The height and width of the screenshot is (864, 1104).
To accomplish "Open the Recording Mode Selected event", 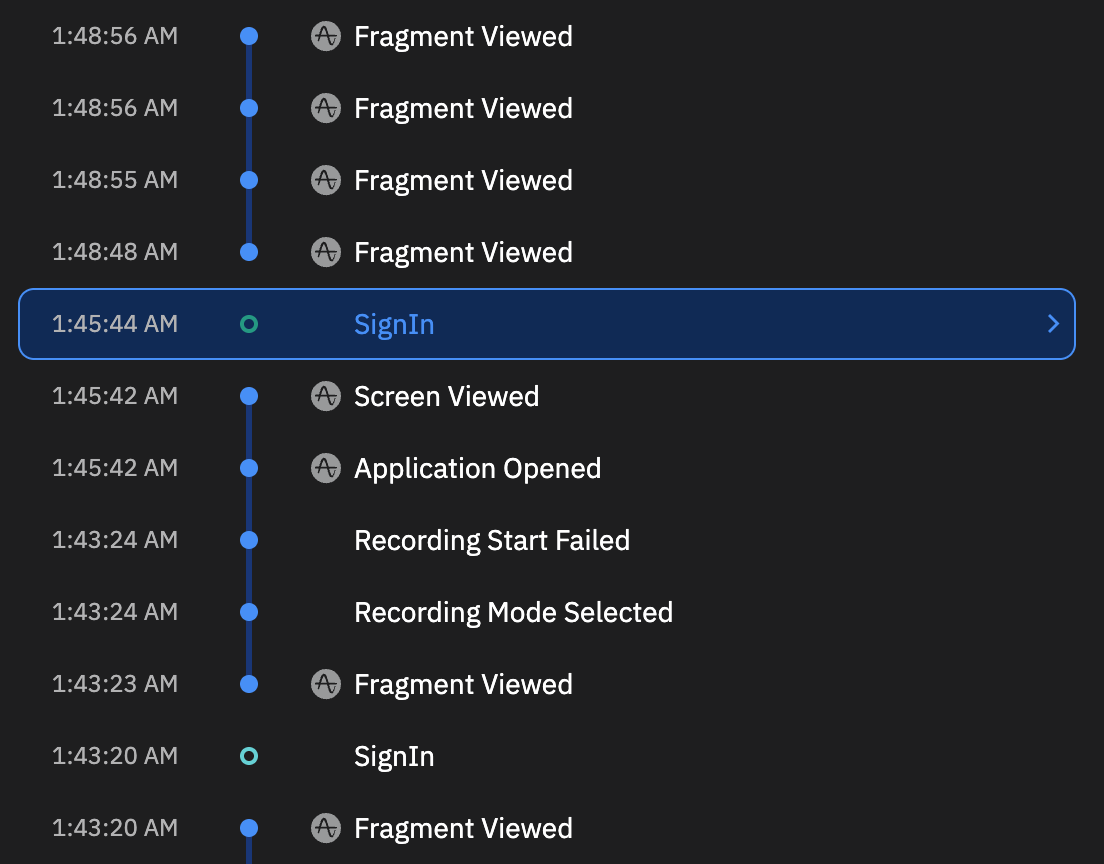I will pyautogui.click(x=513, y=612).
